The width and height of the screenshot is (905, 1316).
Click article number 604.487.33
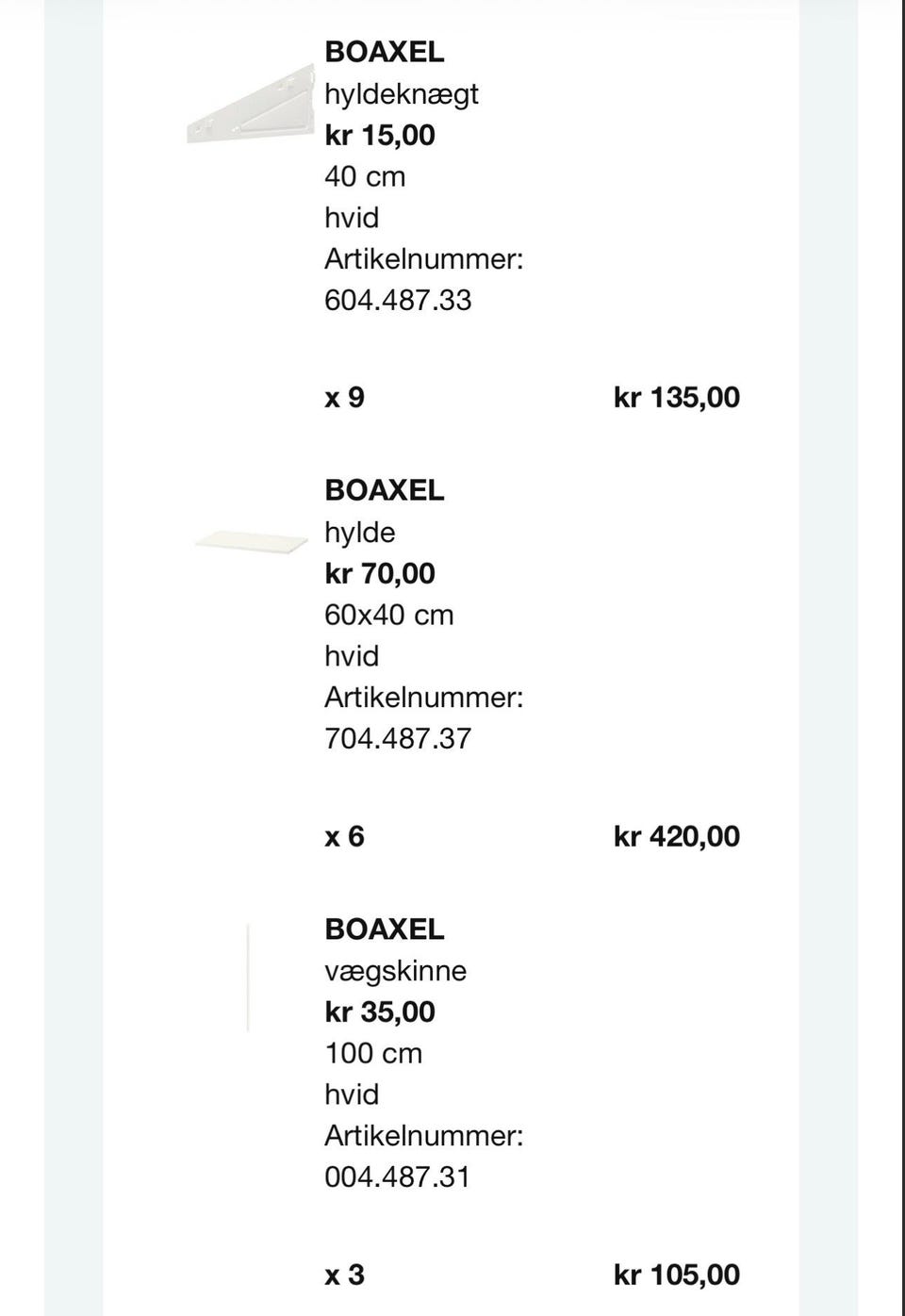(398, 300)
